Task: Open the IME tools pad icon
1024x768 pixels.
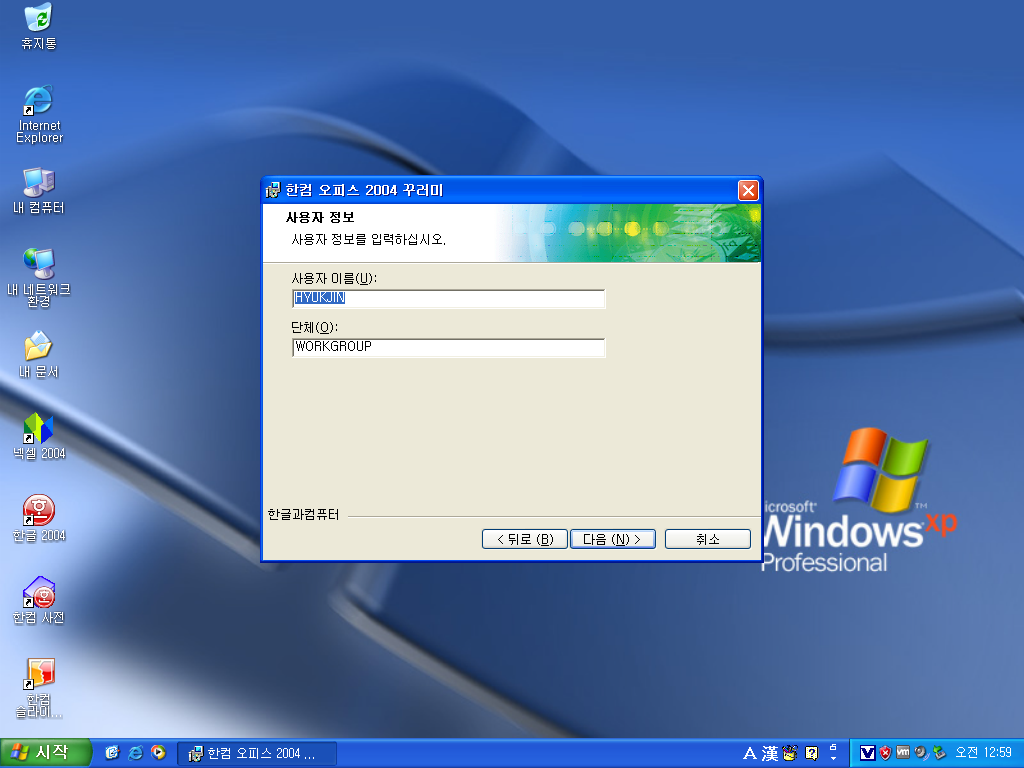Action: (x=790, y=753)
